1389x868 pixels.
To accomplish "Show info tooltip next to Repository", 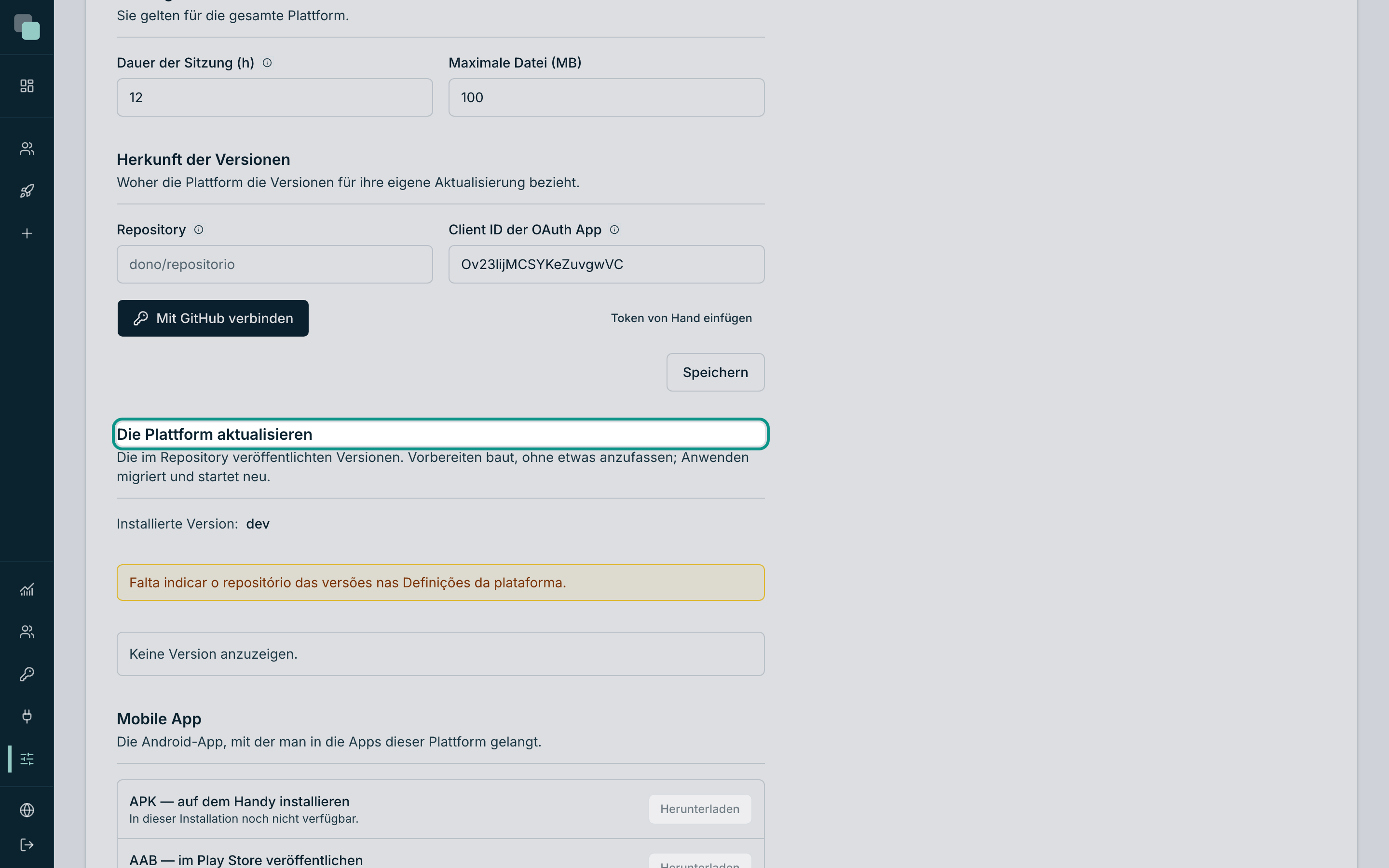I will (199, 230).
